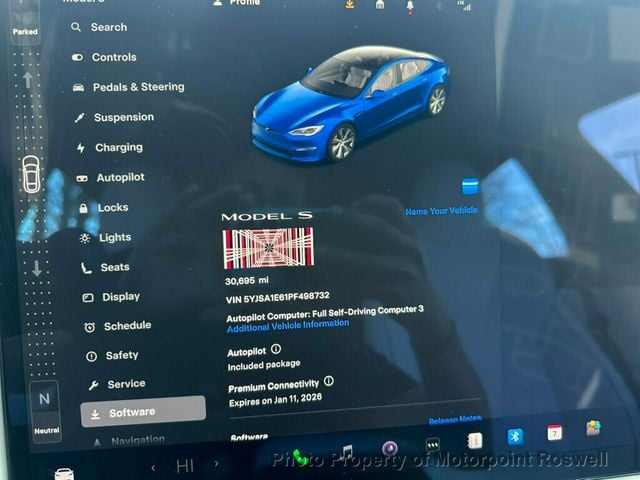Tap the 30,695 mi odometer reading

(x=247, y=281)
